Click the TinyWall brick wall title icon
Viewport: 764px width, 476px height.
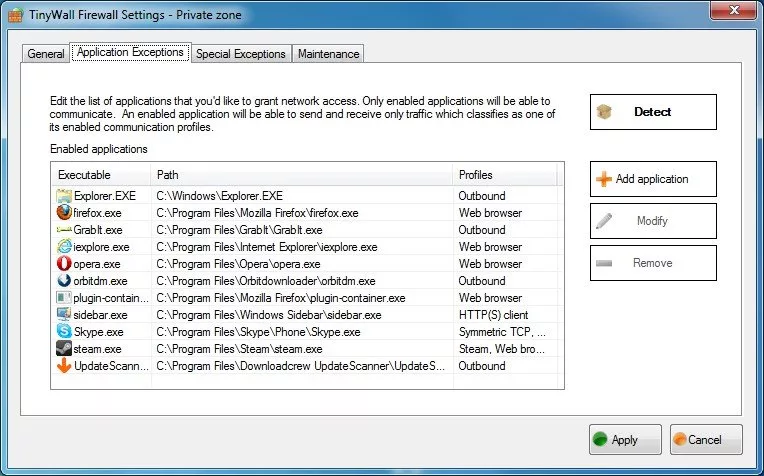15,15
